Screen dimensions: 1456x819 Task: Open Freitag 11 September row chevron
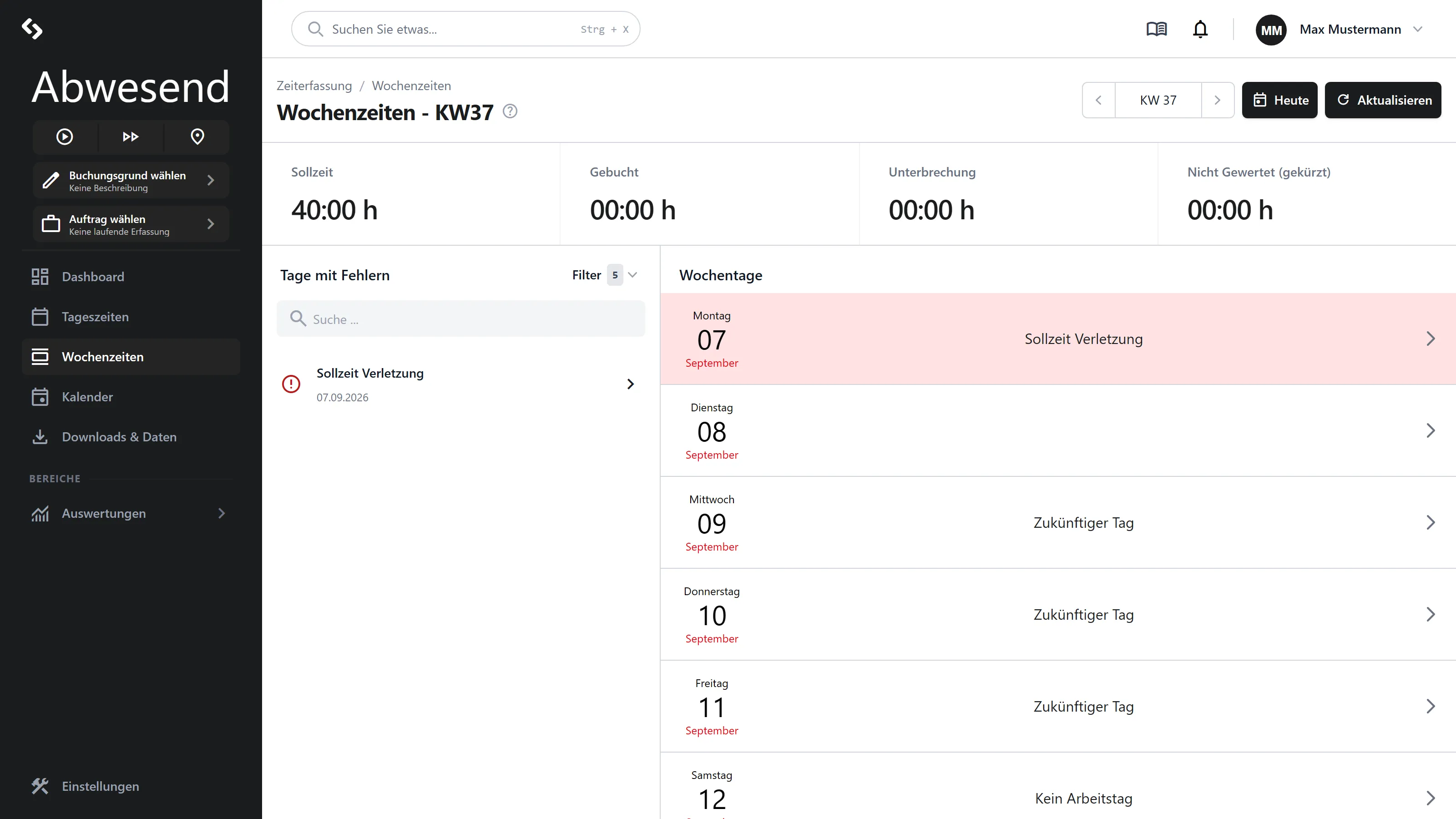[x=1431, y=707]
